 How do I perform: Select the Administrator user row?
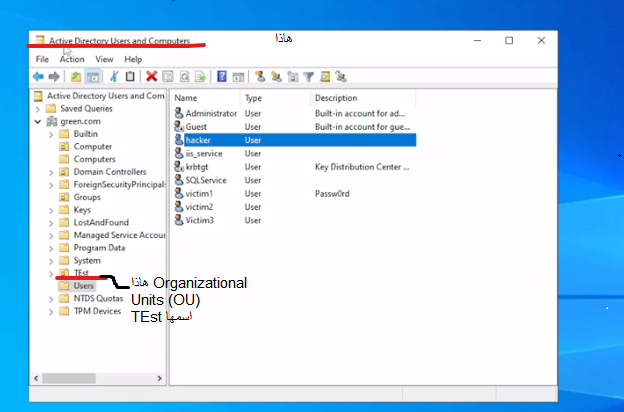pos(294,113)
